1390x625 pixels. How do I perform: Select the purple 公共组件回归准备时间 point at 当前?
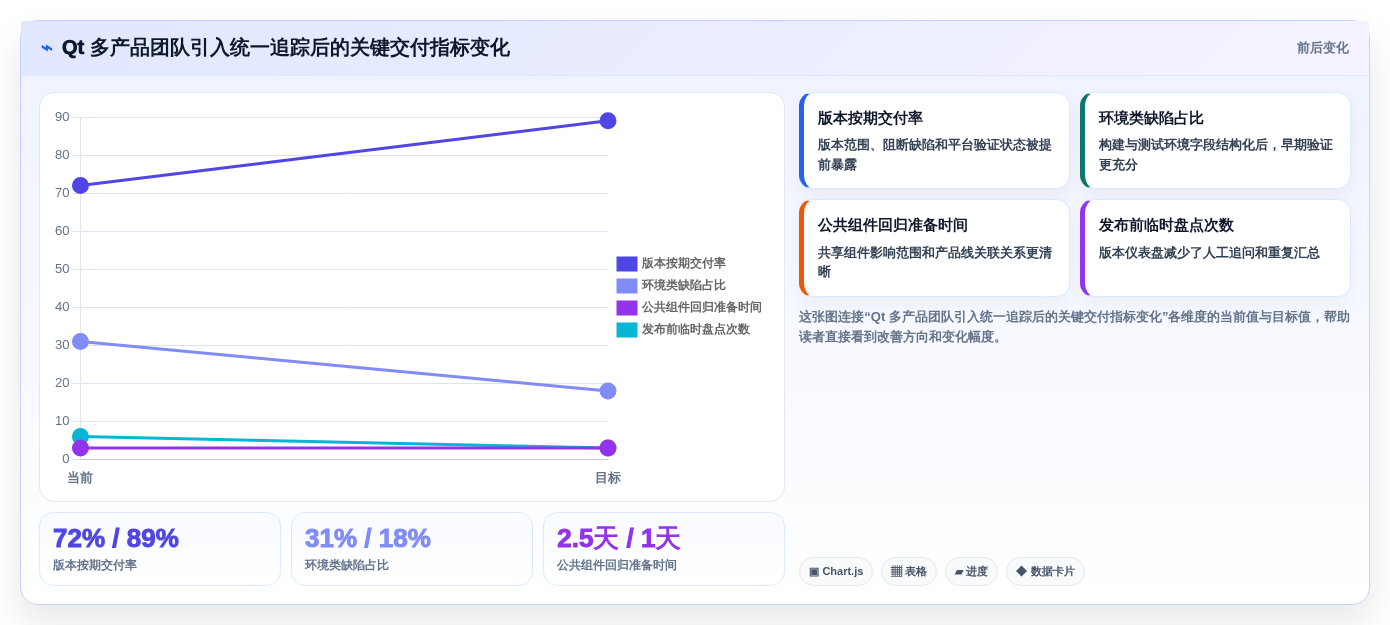pyautogui.click(x=80, y=448)
